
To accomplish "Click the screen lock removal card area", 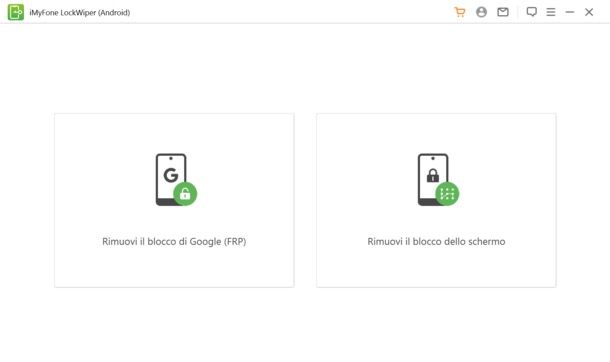I will pos(436,200).
